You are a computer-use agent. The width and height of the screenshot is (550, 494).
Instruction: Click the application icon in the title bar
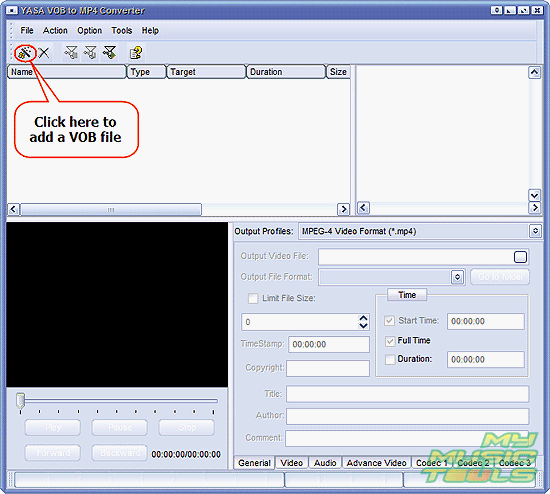pyautogui.click(x=12, y=10)
